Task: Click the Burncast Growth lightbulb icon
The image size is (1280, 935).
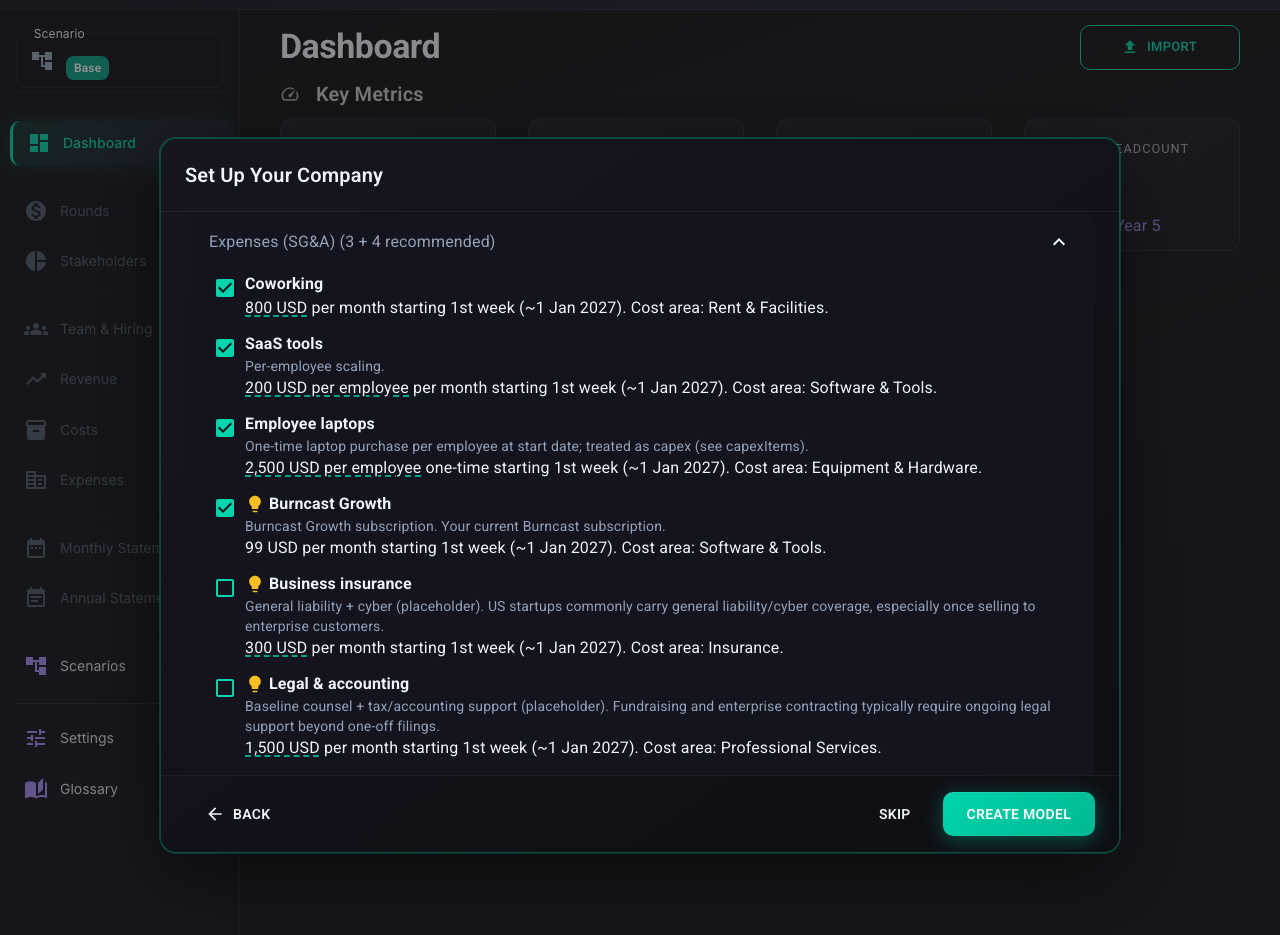Action: [x=254, y=504]
